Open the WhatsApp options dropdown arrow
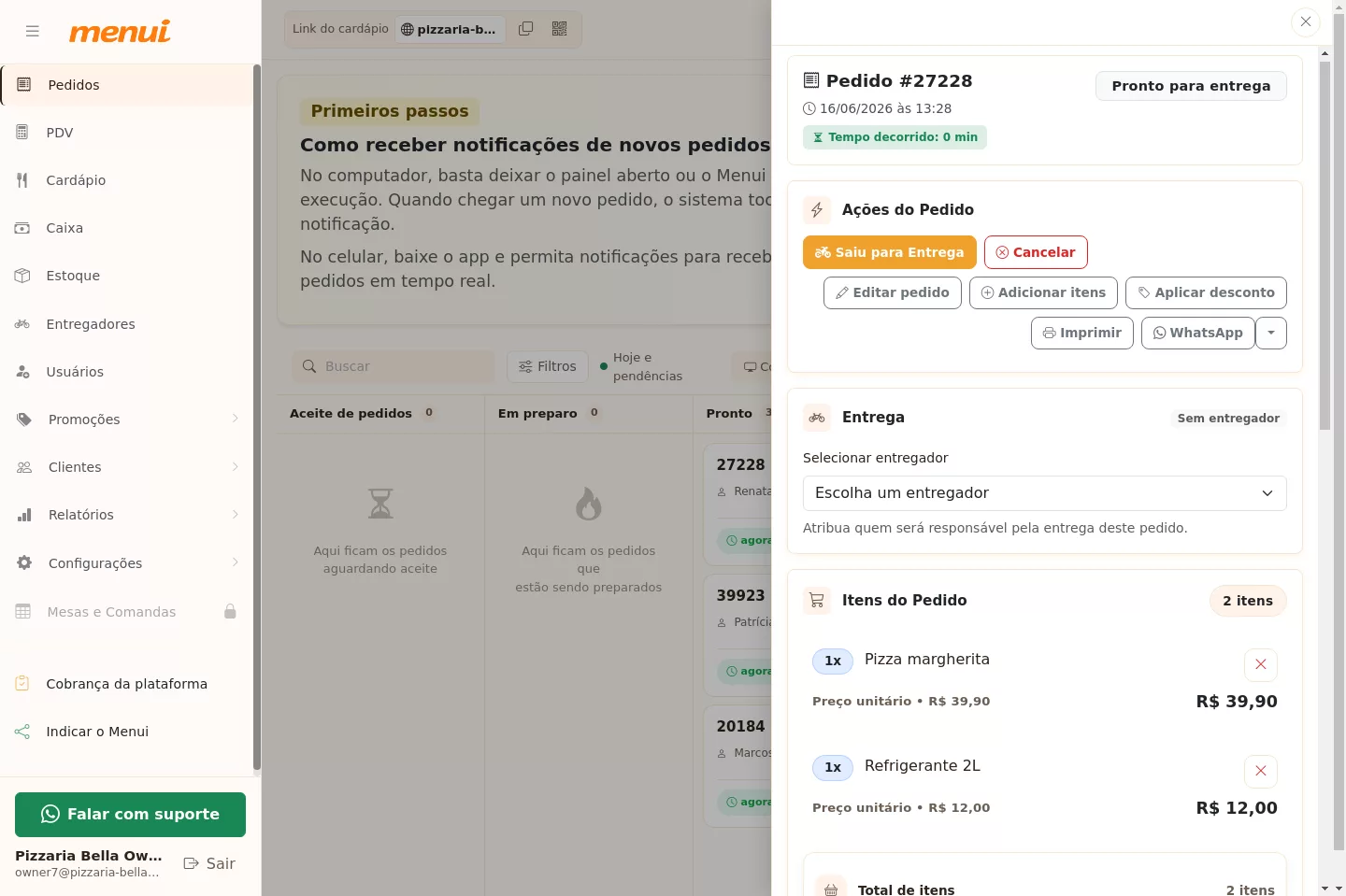Viewport: 1346px width, 896px height. (x=1271, y=333)
